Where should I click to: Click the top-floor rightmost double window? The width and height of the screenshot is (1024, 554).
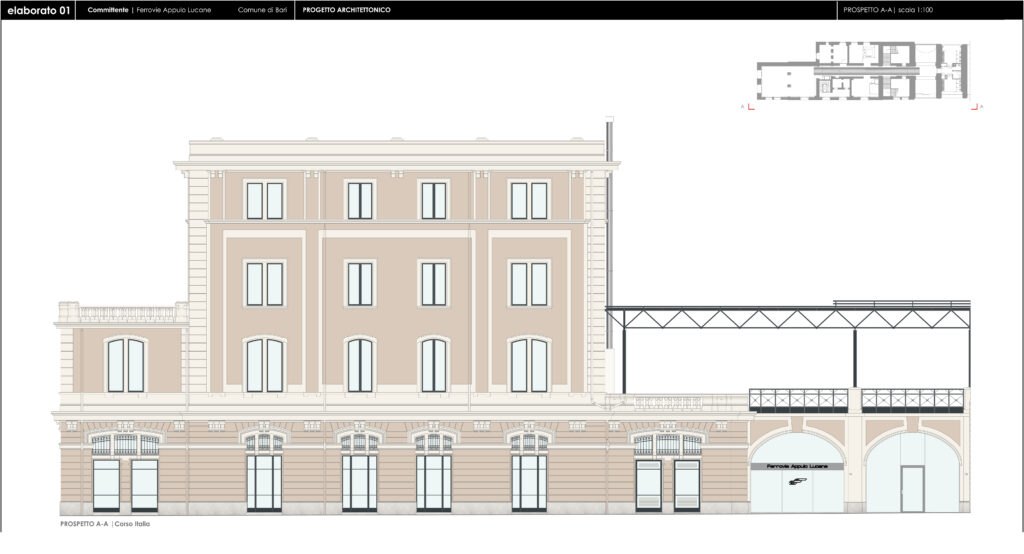coord(529,200)
